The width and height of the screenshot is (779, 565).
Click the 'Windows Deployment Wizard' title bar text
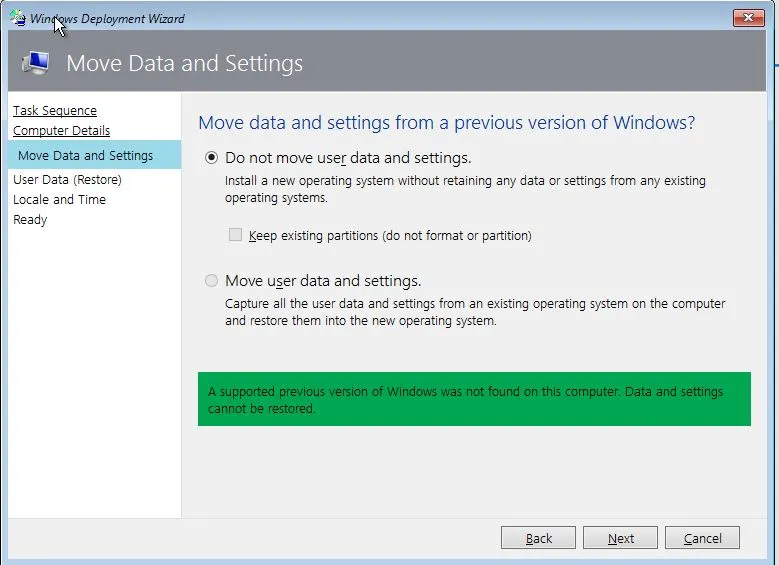[x=107, y=18]
